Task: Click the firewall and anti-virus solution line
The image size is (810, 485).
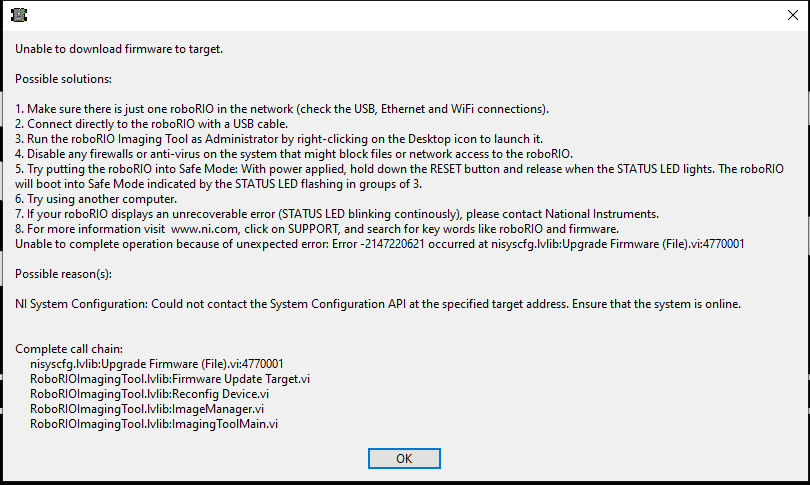Action: (294, 154)
